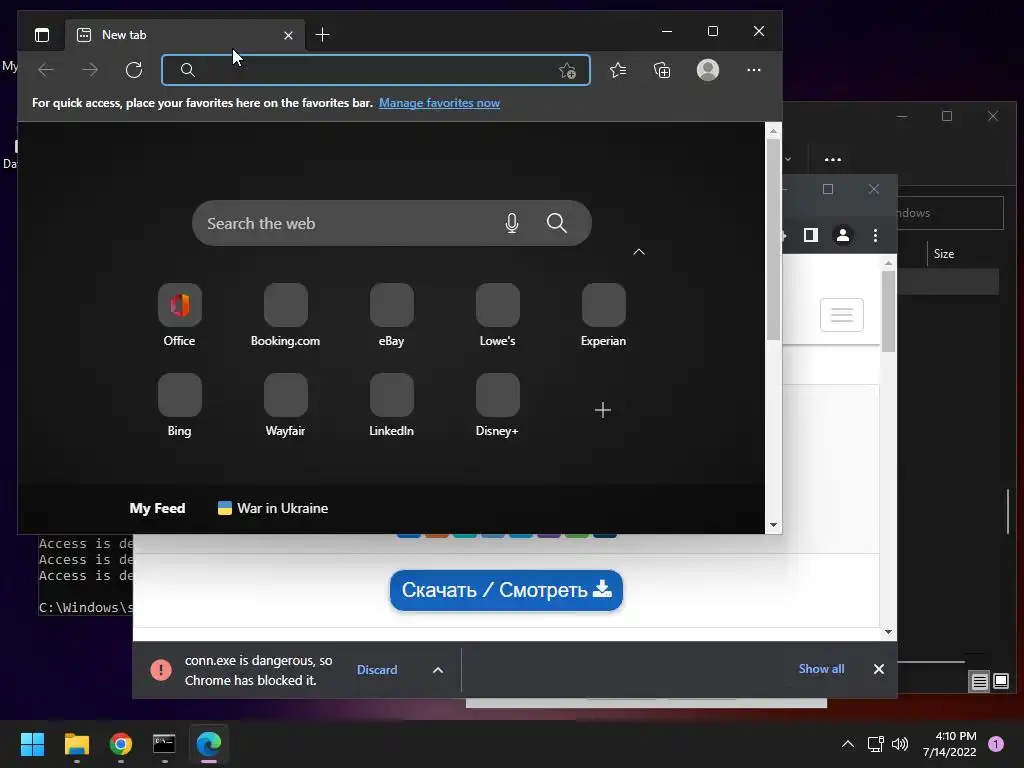Viewport: 1024px width, 768px height.
Task: Focus the Edge address bar
Action: pyautogui.click(x=376, y=70)
